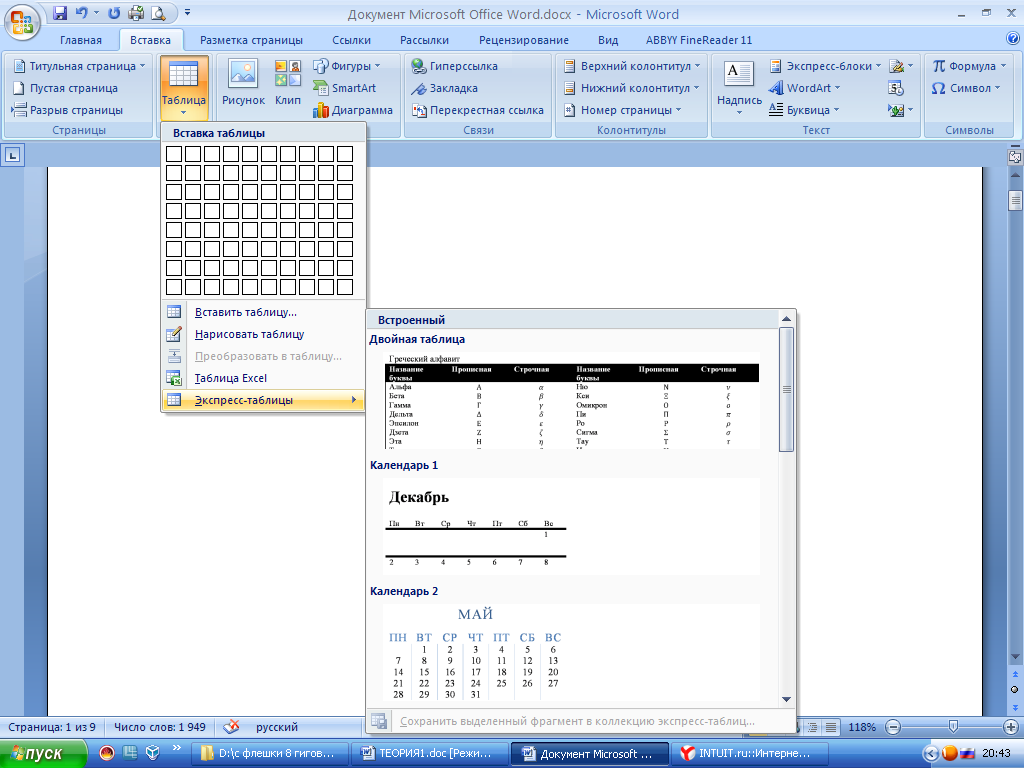This screenshot has height=768, width=1024.
Task: Click the tab stop selector at ruler corner
Action: pyautogui.click(x=13, y=155)
